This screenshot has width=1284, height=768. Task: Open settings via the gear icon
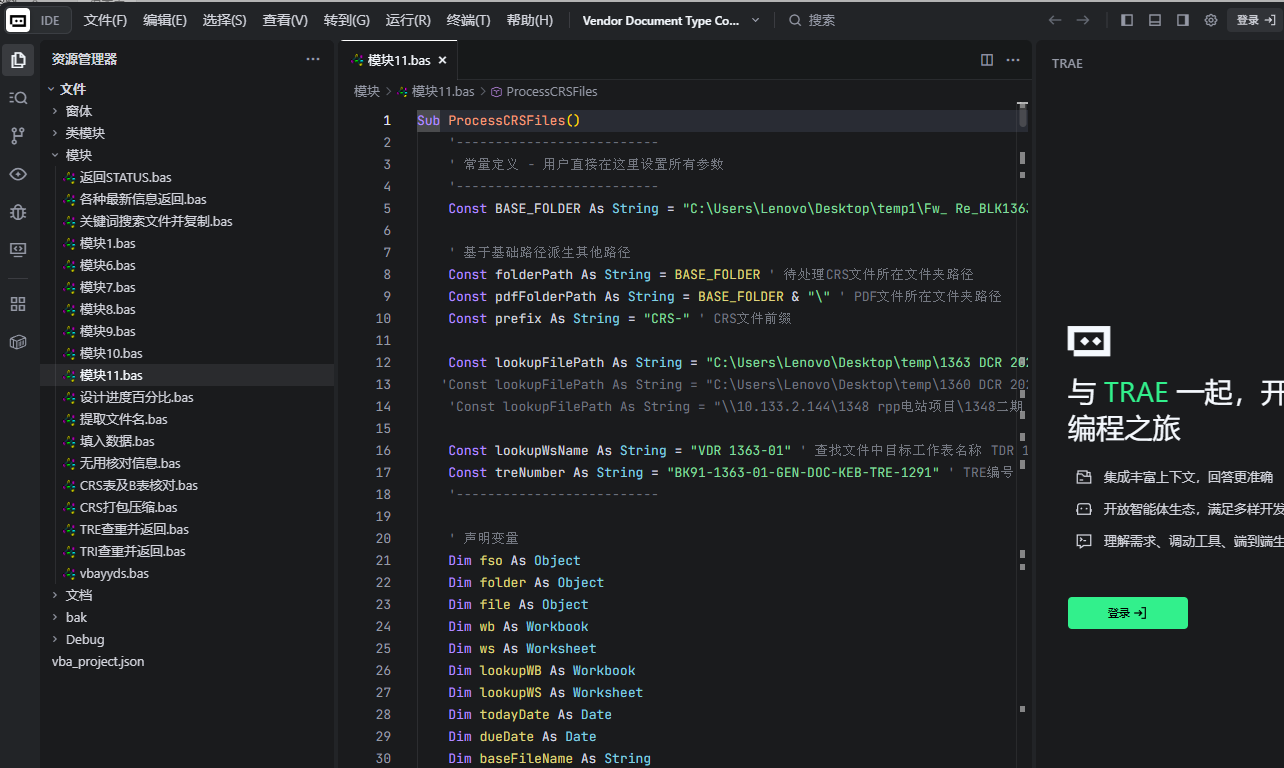pyautogui.click(x=1211, y=20)
